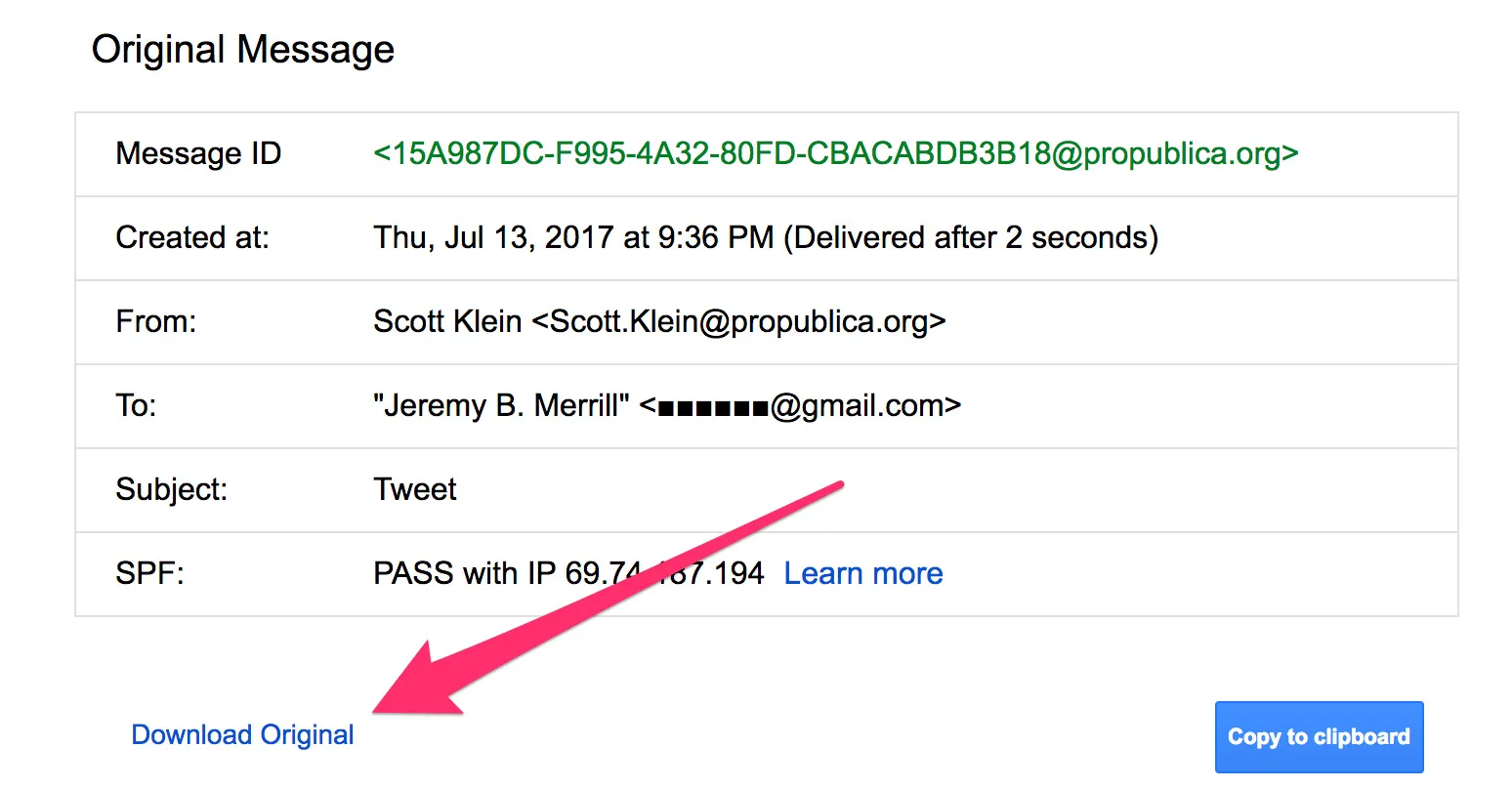Image resolution: width=1512 pixels, height=789 pixels.
Task: Click the Scott.Klein@propublica.org email address
Action: pyautogui.click(x=738, y=321)
